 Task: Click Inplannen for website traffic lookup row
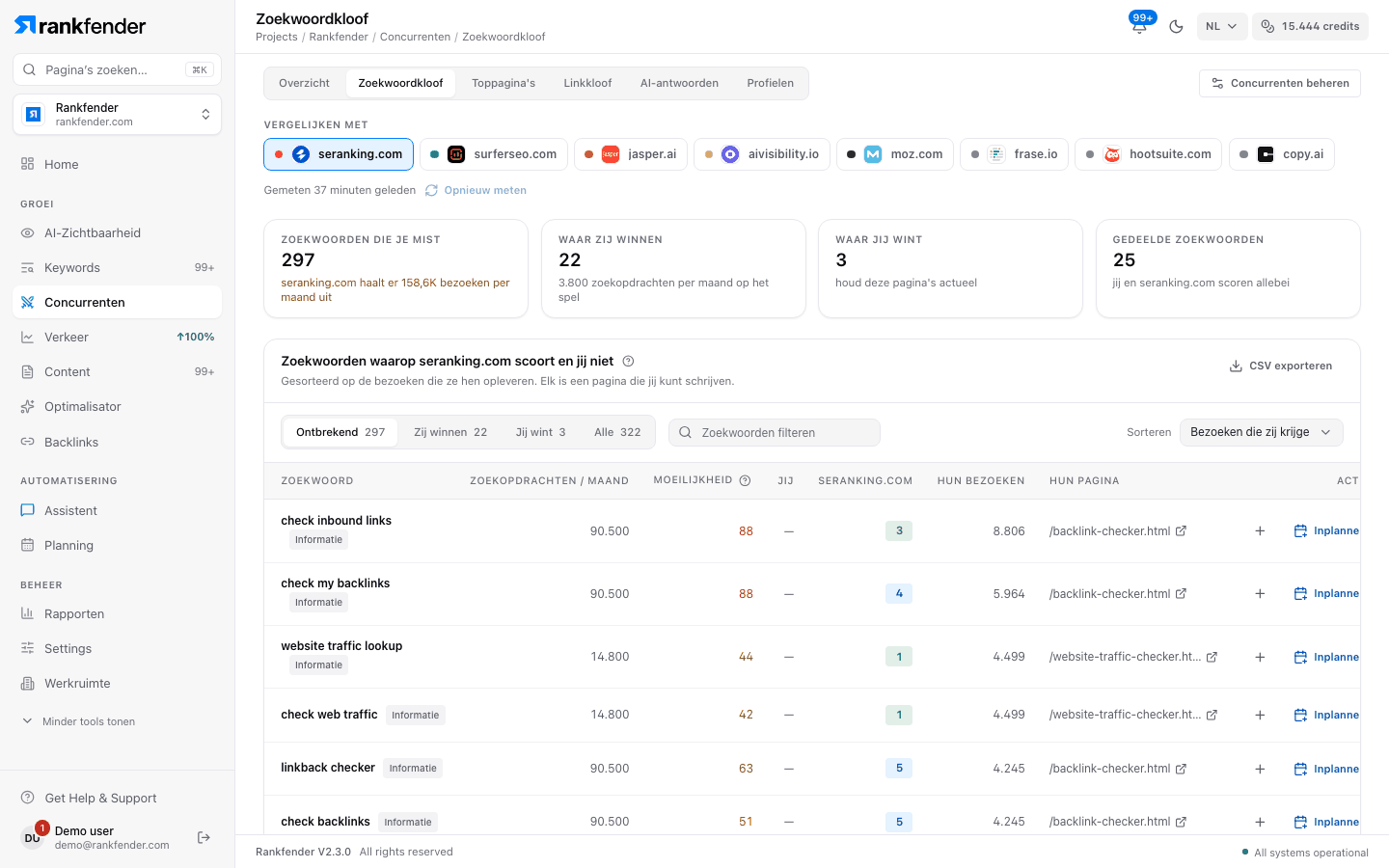click(x=1326, y=657)
